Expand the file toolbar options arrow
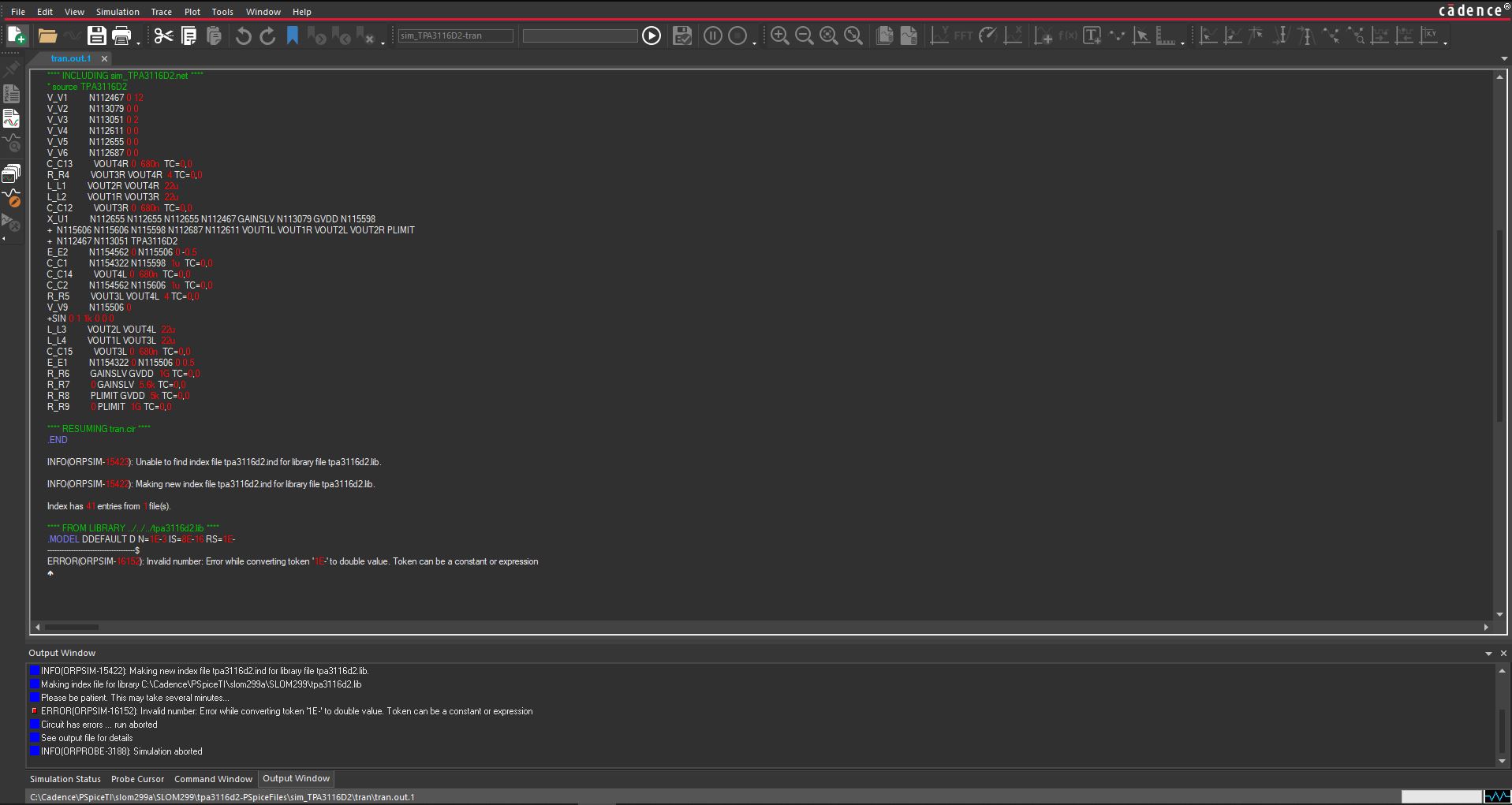This screenshot has height=805, width=1512. point(138,42)
